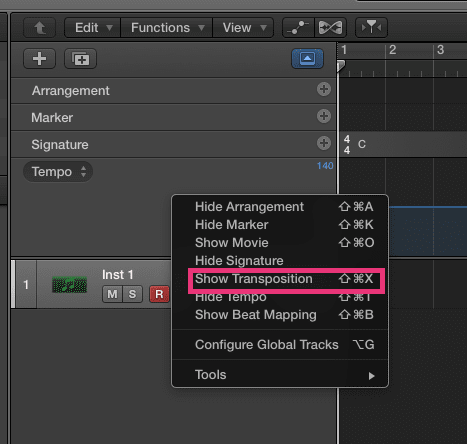
Task: Open the Edit dropdown menu
Action: (93, 28)
